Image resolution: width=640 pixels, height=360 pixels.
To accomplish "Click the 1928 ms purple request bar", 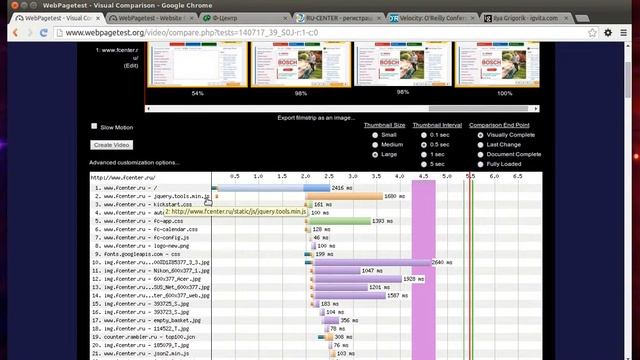I will [356, 279].
